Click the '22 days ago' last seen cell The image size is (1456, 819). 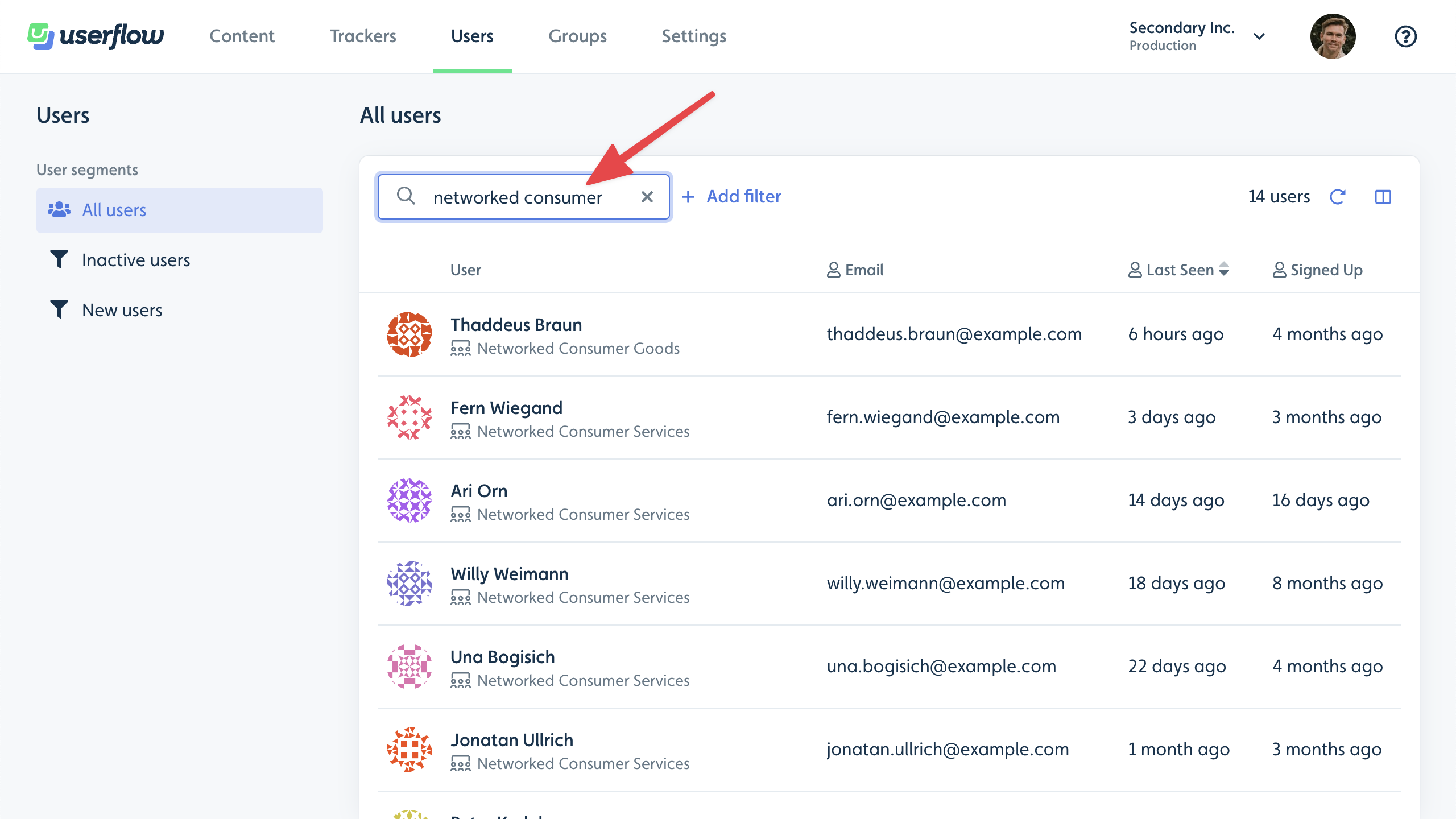pos(1177,666)
